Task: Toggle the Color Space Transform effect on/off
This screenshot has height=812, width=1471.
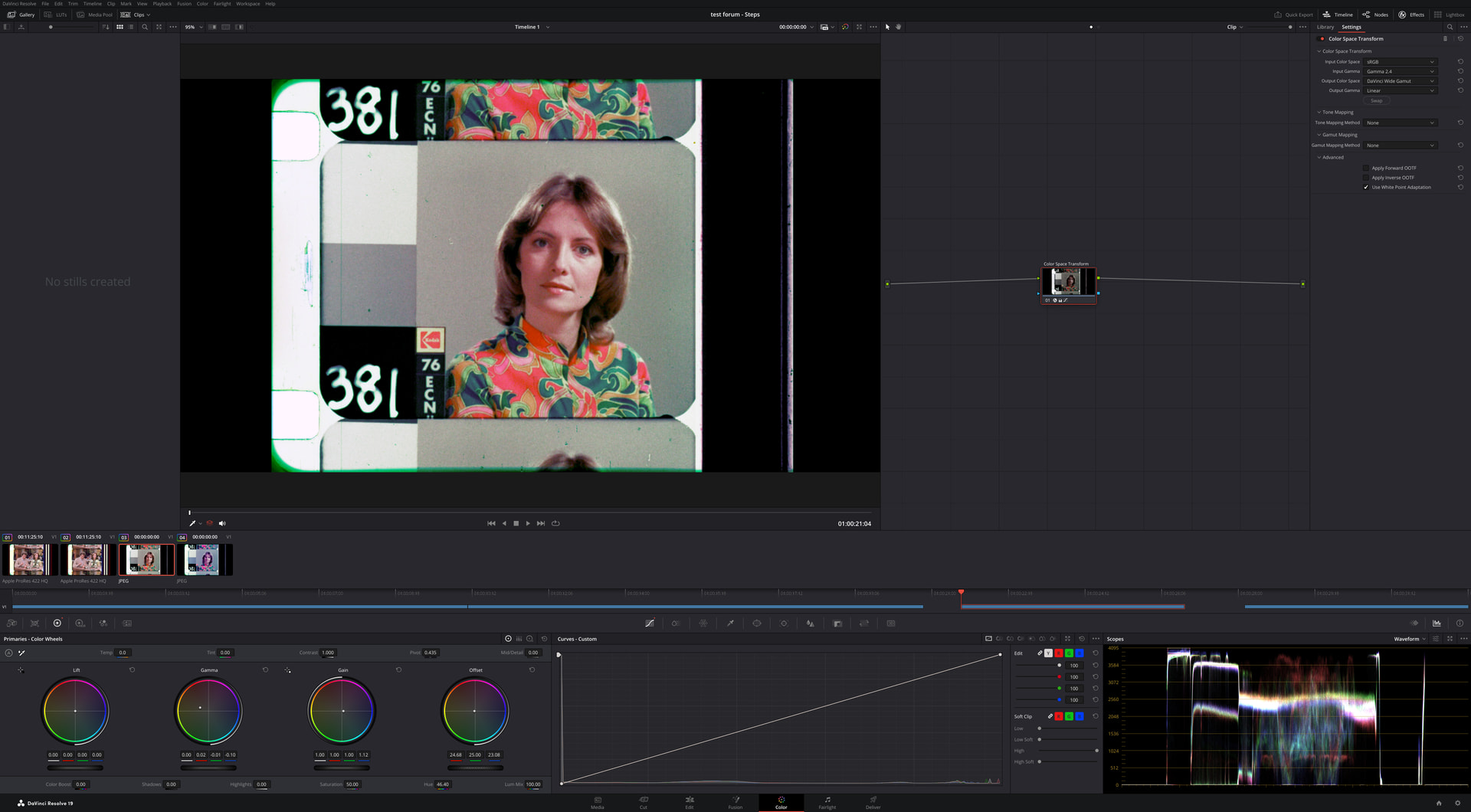Action: [x=1322, y=39]
